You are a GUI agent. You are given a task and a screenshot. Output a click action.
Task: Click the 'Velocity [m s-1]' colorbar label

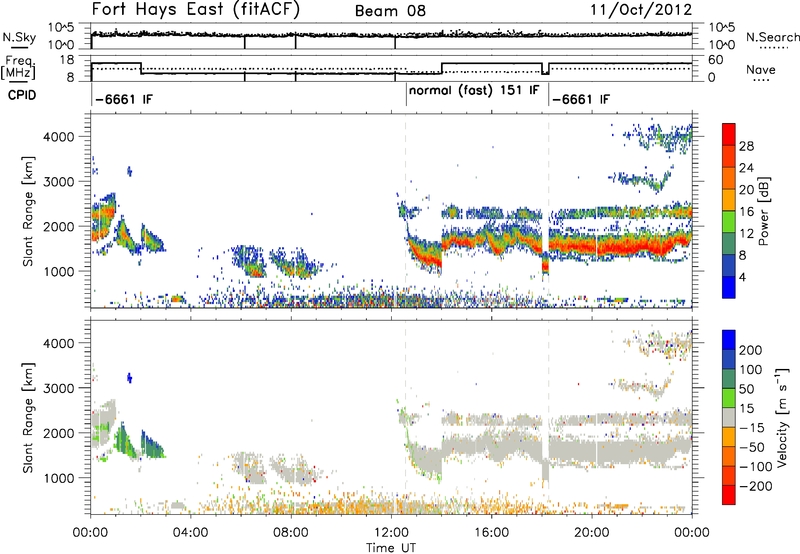click(782, 417)
